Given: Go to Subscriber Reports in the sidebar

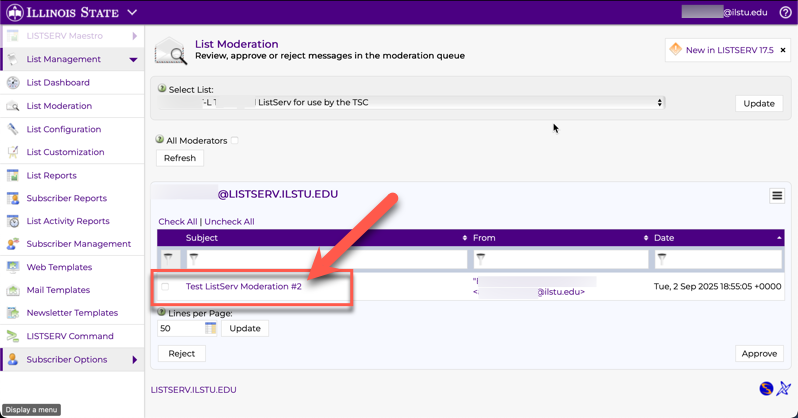Looking at the screenshot, I should (66, 198).
